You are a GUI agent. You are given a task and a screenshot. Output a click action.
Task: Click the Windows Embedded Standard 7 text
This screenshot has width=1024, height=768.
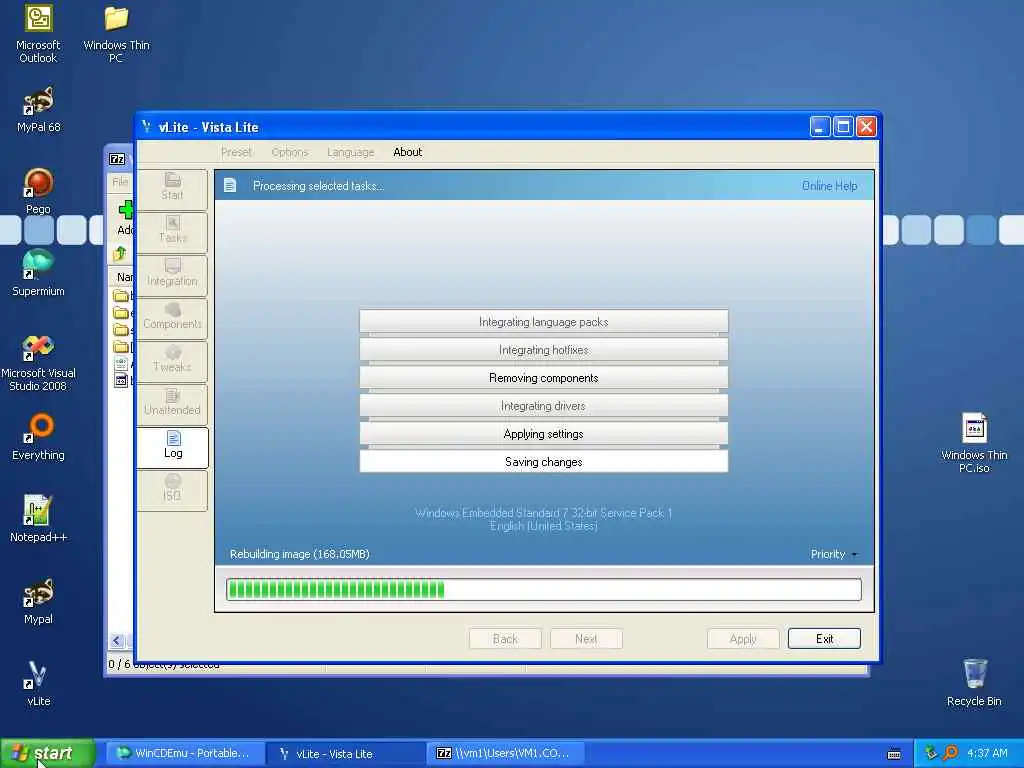[543, 513]
